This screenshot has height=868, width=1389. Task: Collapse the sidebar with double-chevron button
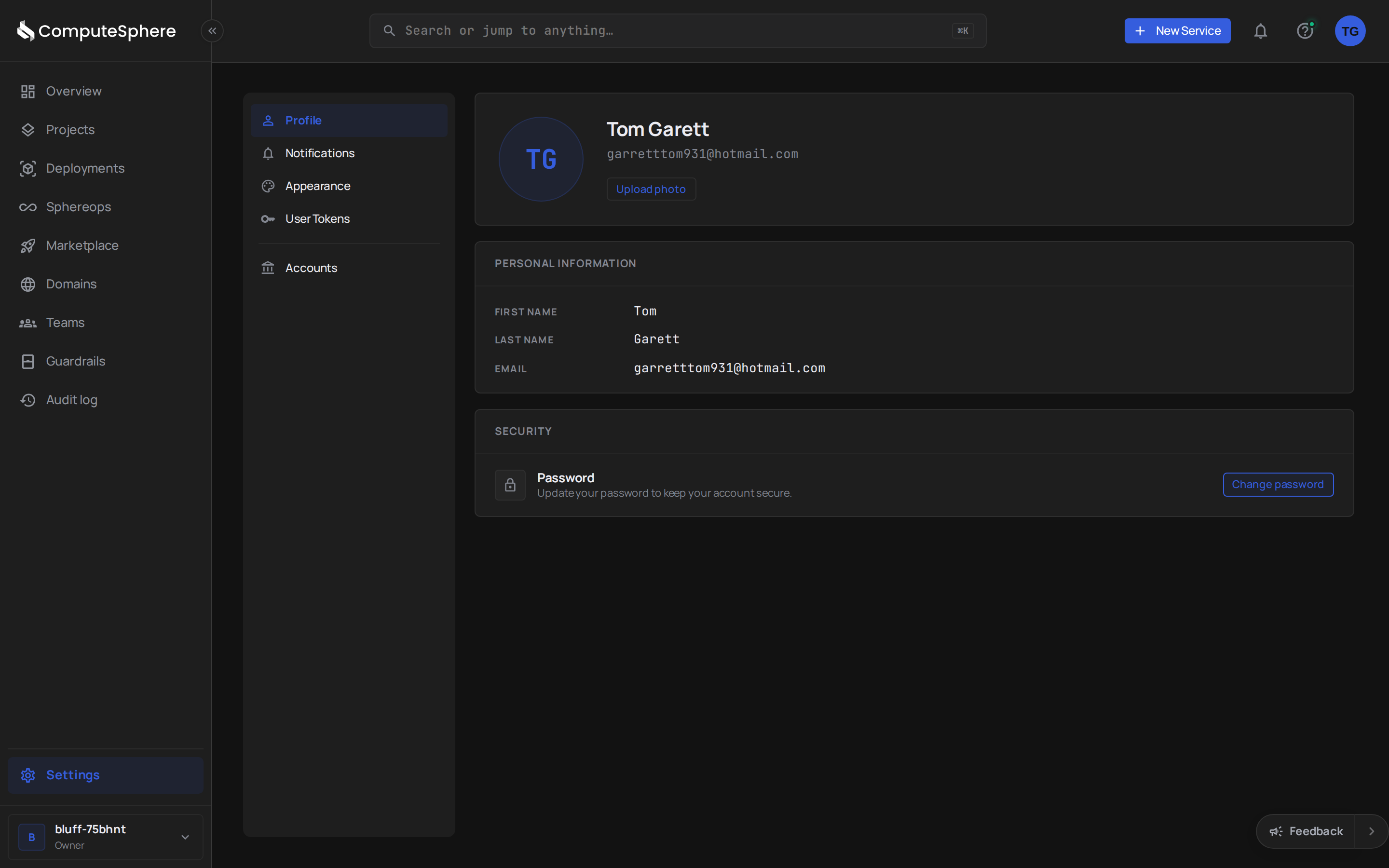(x=212, y=31)
